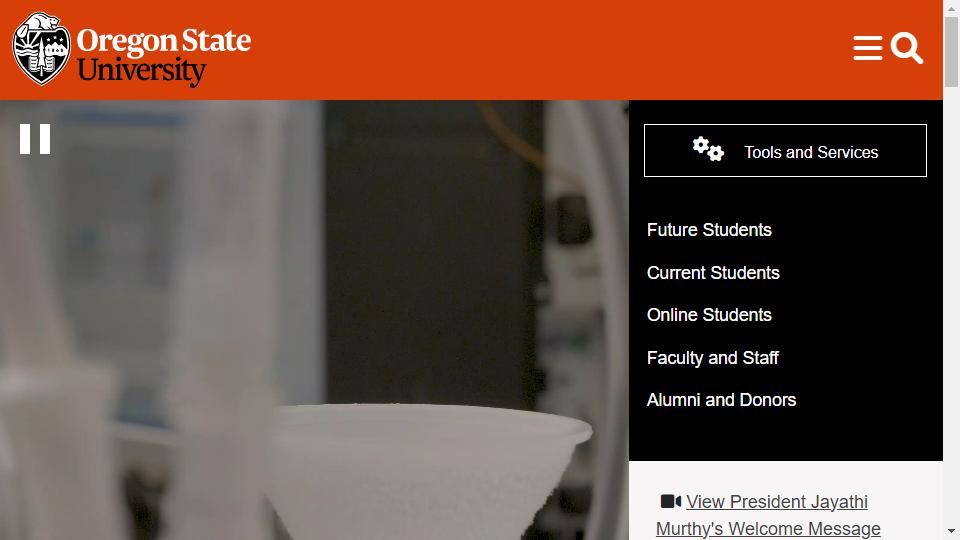Click the gears icon beside Tools and Services

point(708,150)
